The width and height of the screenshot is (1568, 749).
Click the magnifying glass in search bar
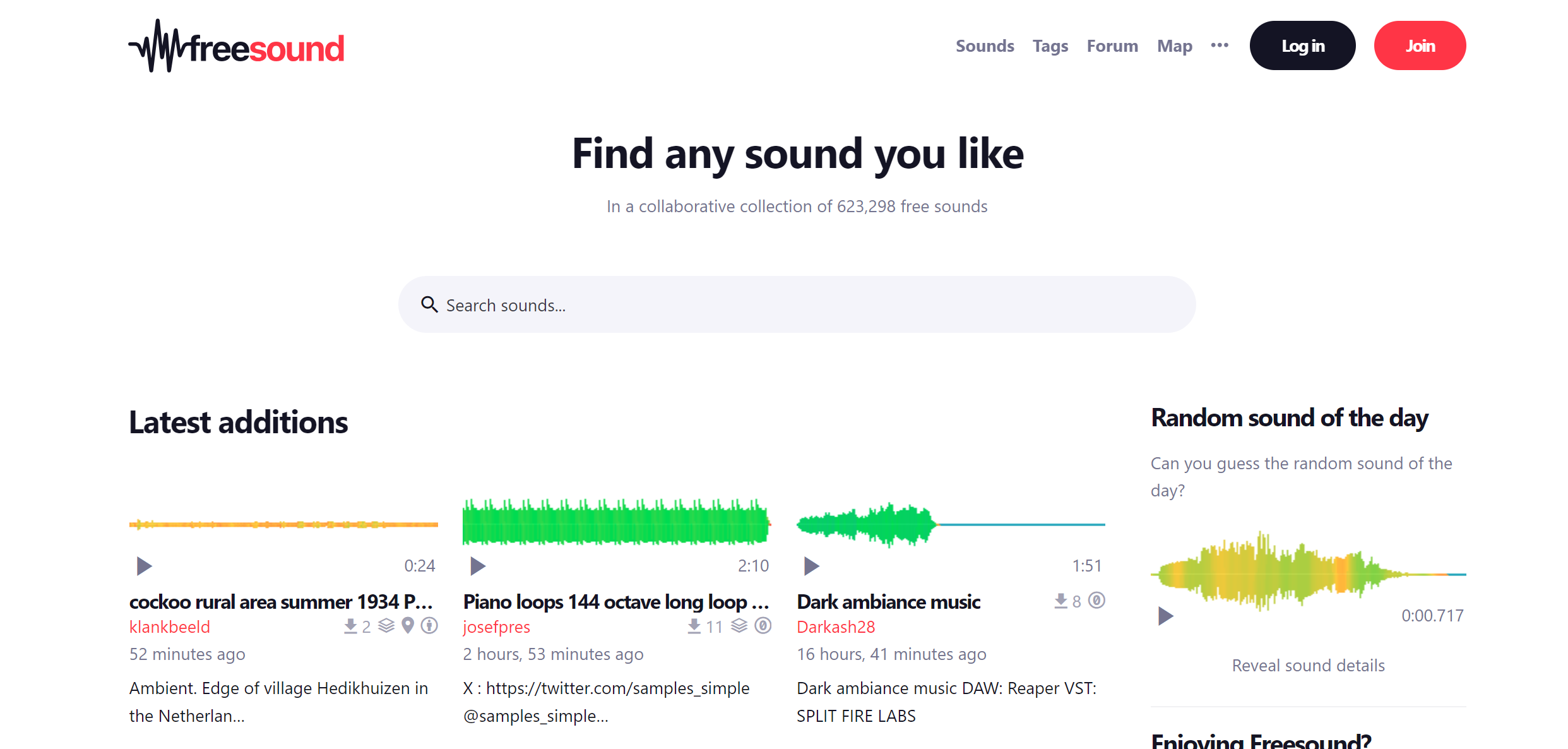[430, 304]
